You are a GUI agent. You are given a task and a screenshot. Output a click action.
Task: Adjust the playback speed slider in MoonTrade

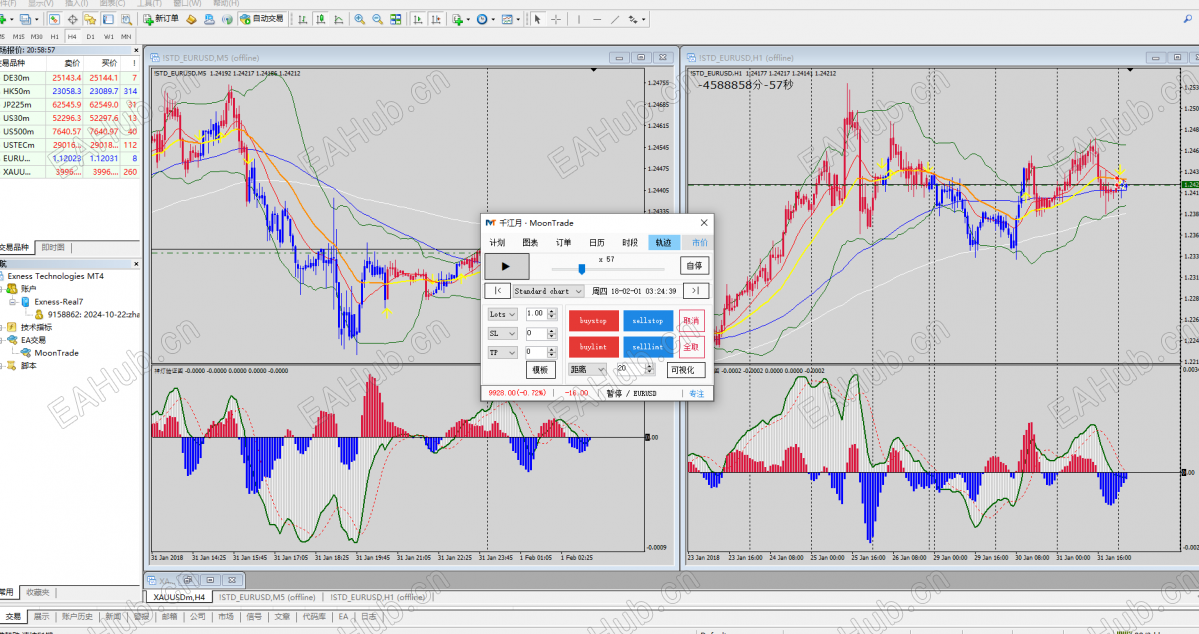(x=582, y=269)
